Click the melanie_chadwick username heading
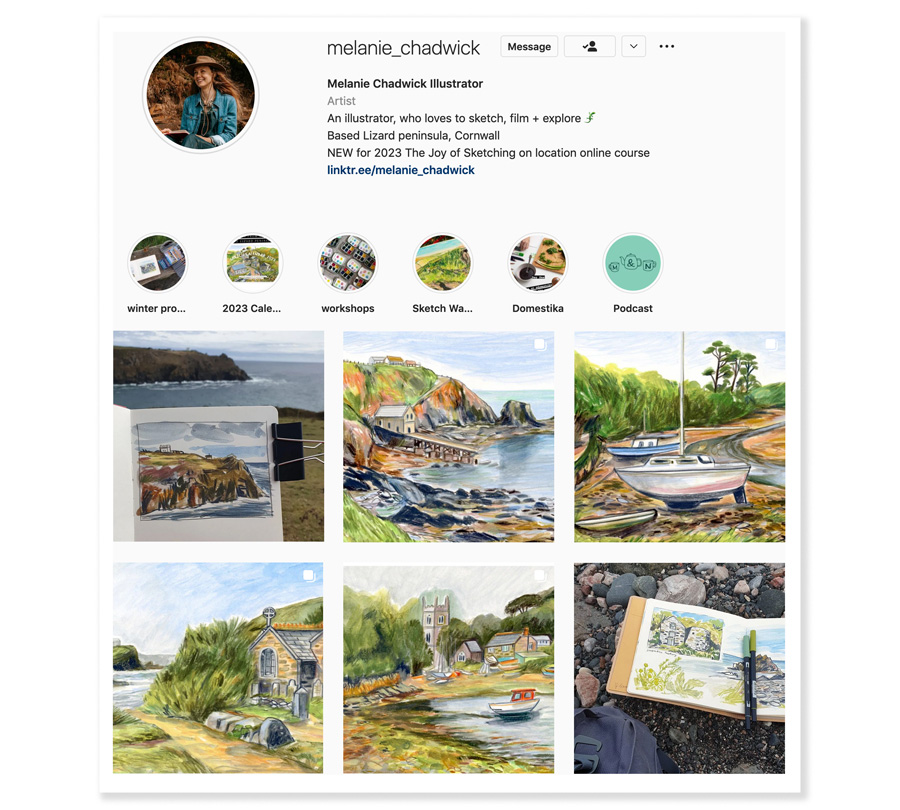Image resolution: width=900 pixels, height=810 pixels. point(403,48)
